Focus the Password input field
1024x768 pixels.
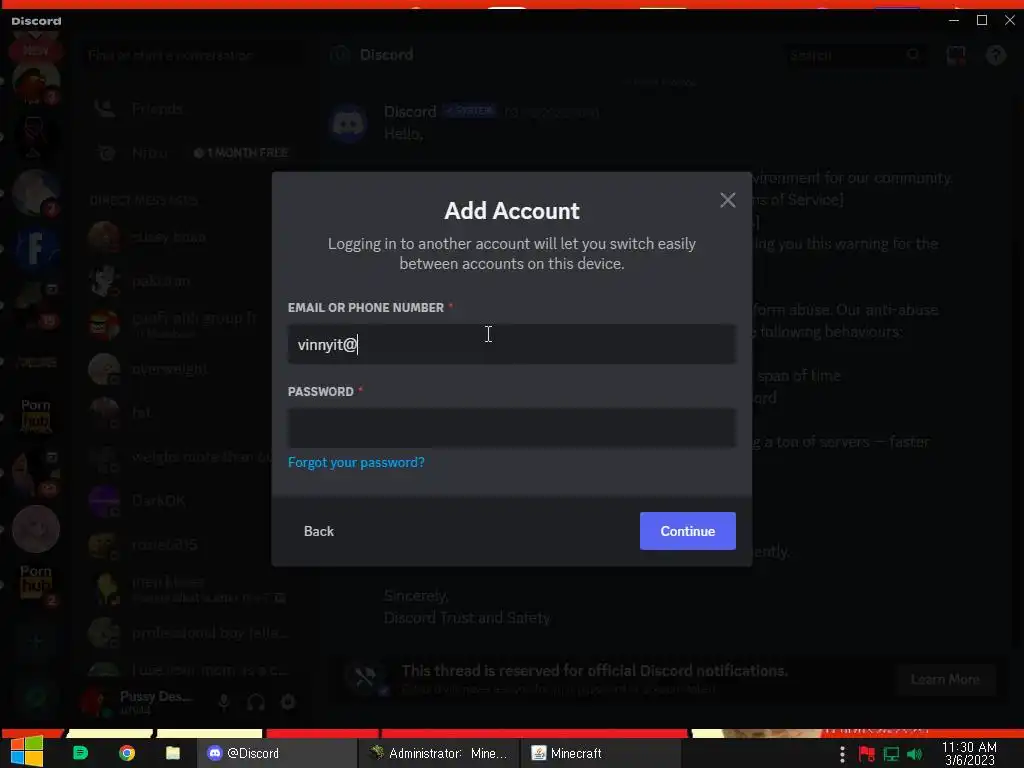point(511,428)
